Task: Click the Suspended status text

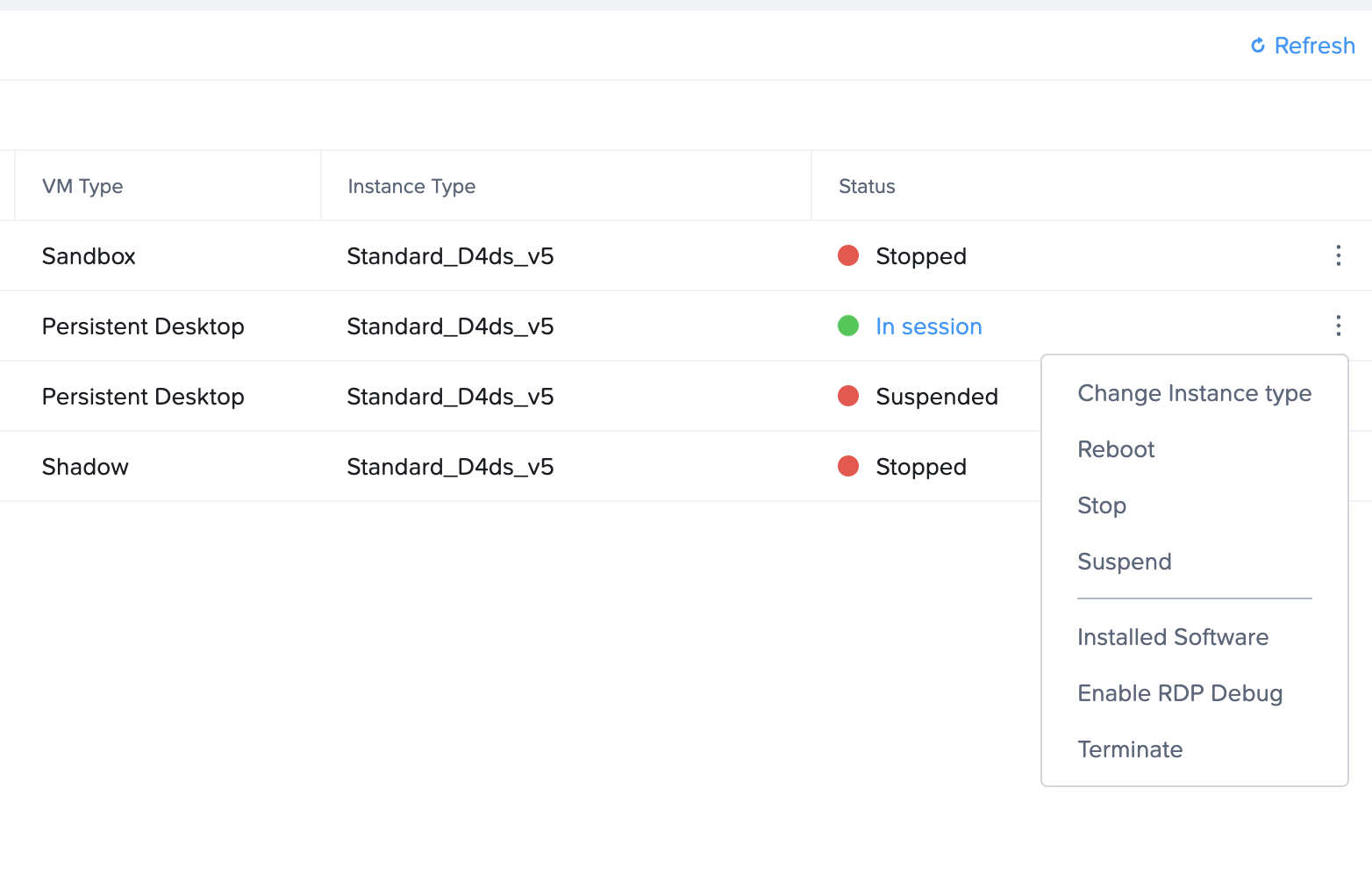Action: point(937,397)
